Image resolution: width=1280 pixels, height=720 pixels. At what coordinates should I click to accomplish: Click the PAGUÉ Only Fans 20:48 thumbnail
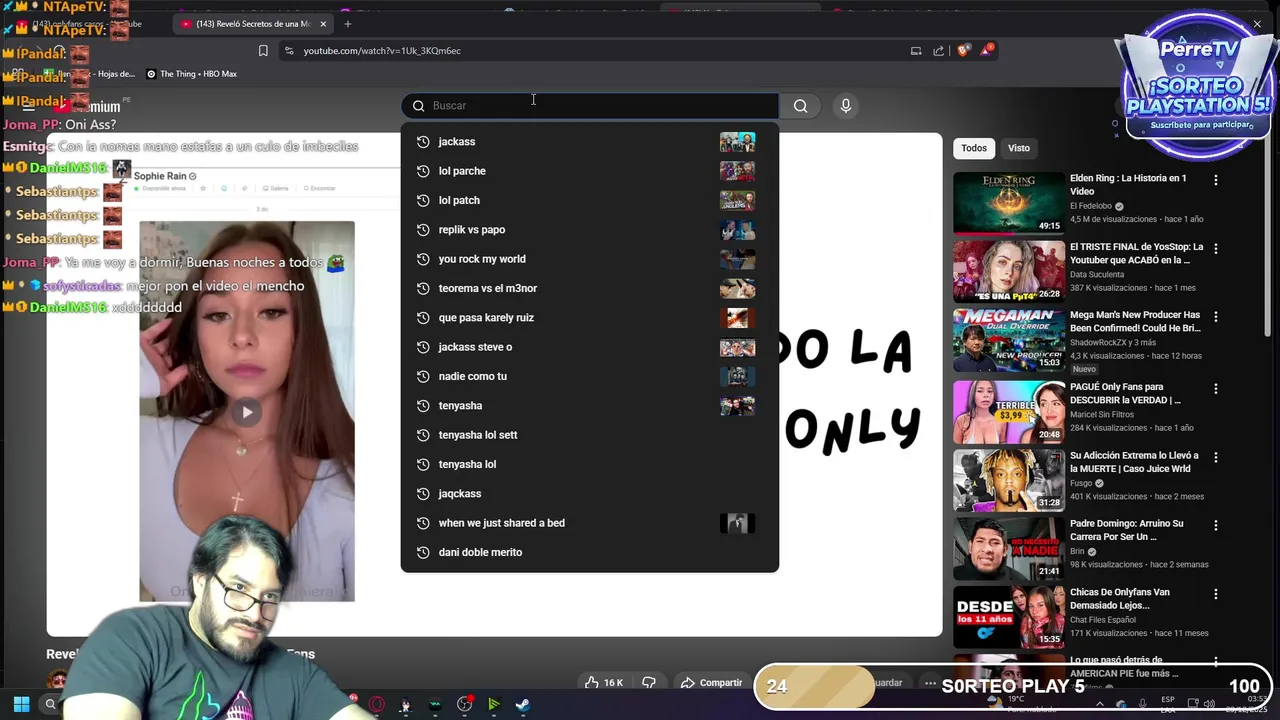1009,411
